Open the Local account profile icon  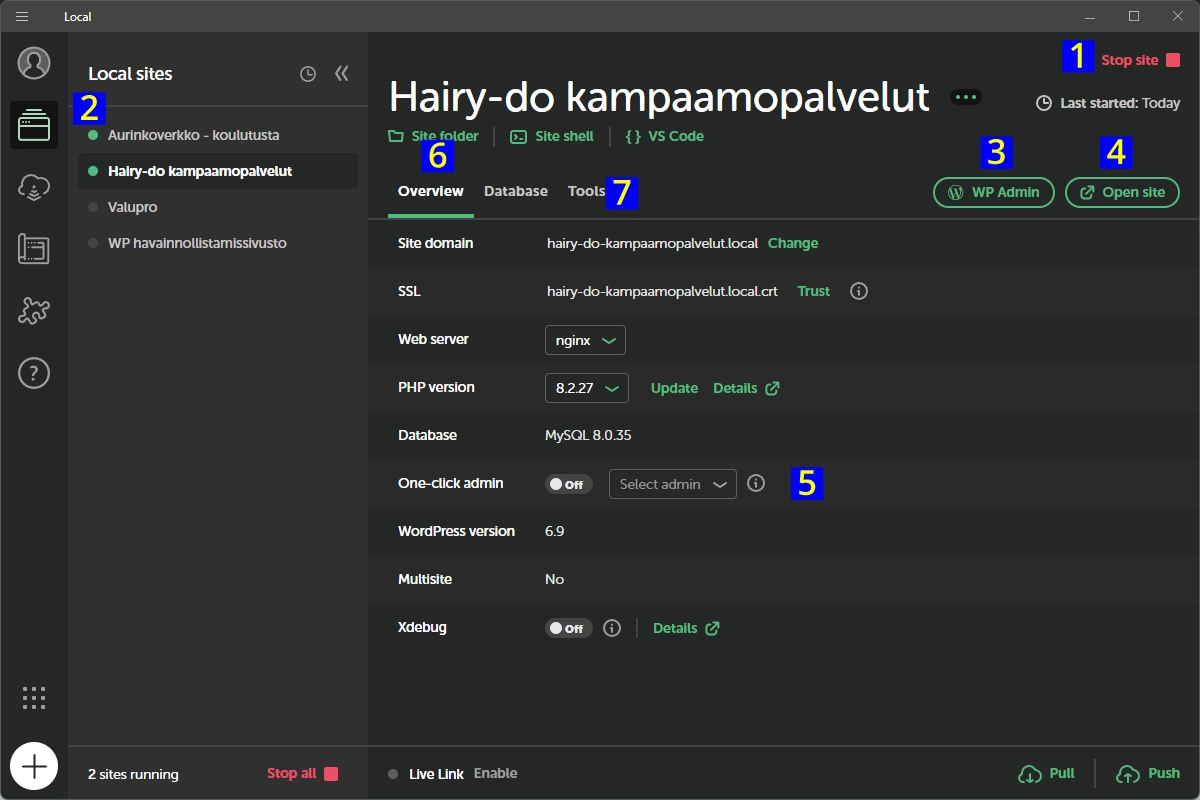(33, 63)
